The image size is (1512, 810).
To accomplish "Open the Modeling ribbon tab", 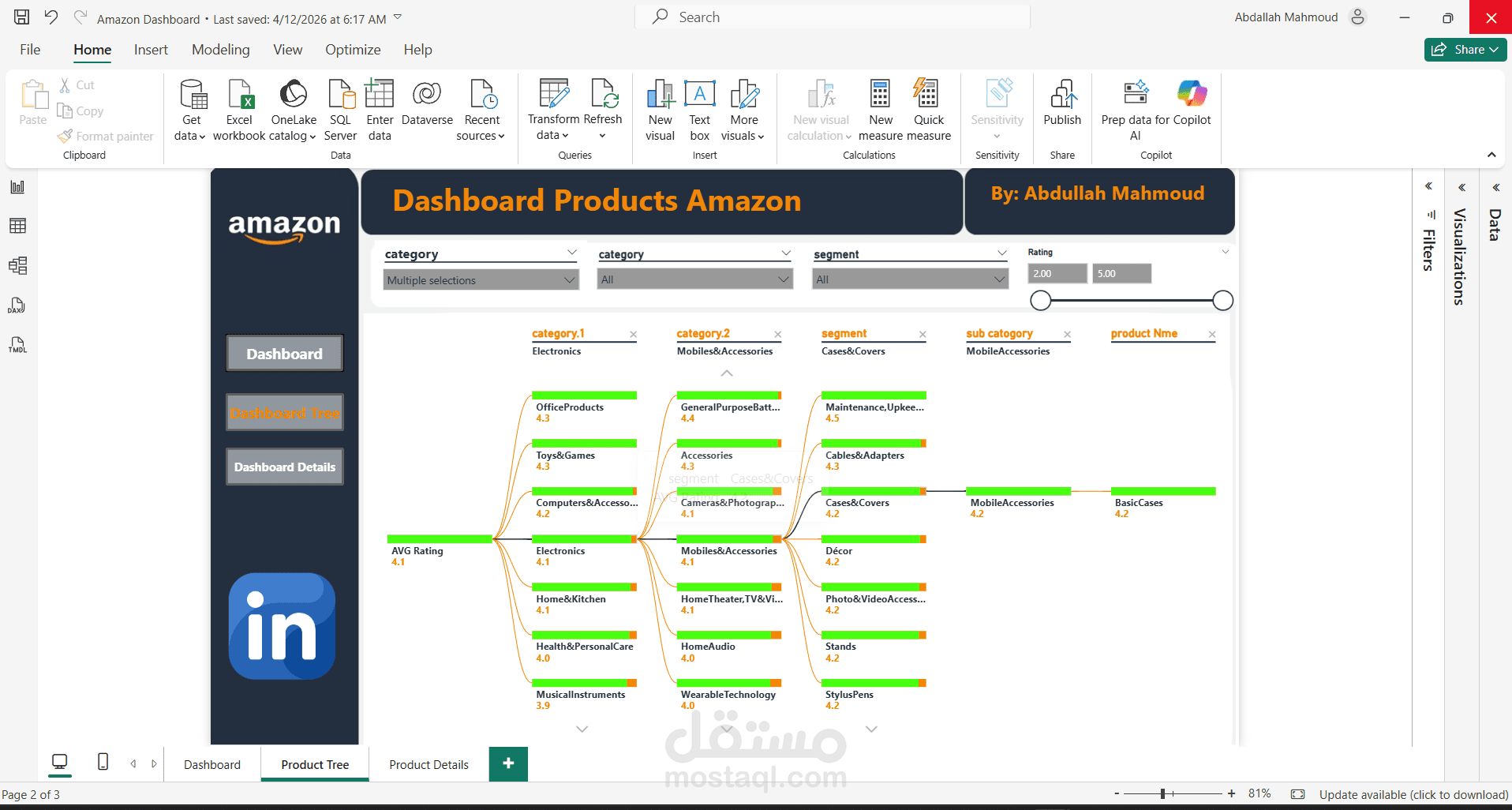I will pyautogui.click(x=221, y=50).
